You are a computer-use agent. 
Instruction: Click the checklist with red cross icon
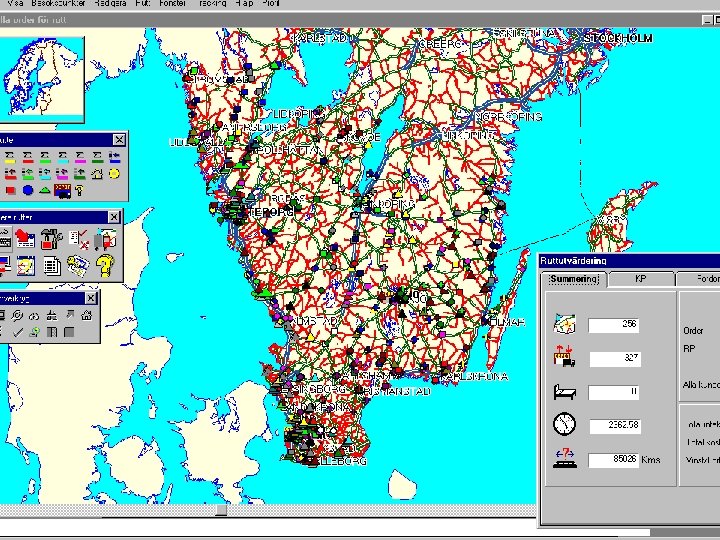click(78, 239)
